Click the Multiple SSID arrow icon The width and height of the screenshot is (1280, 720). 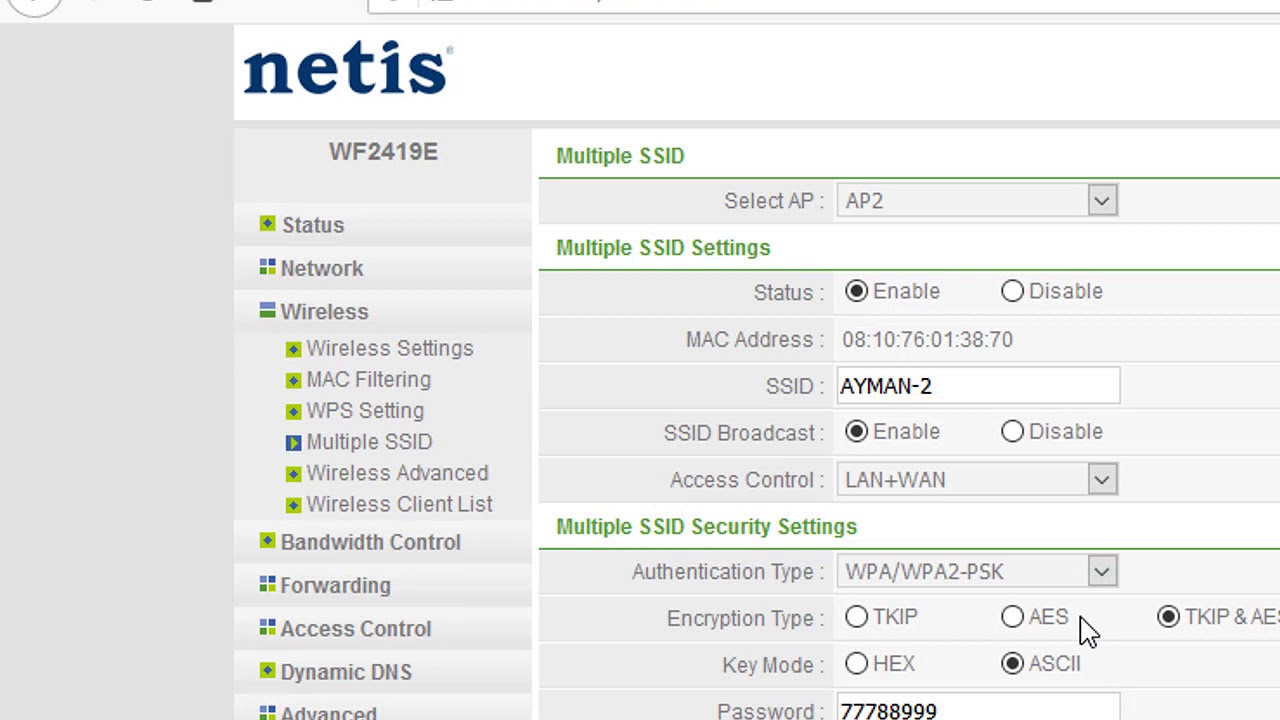293,442
